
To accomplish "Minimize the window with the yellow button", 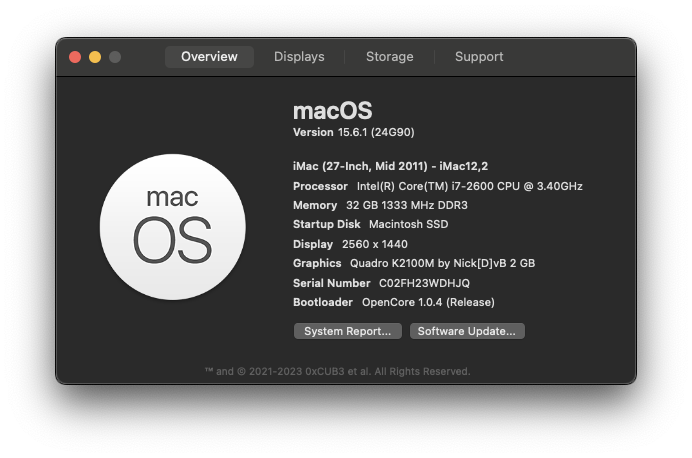I will pos(95,57).
